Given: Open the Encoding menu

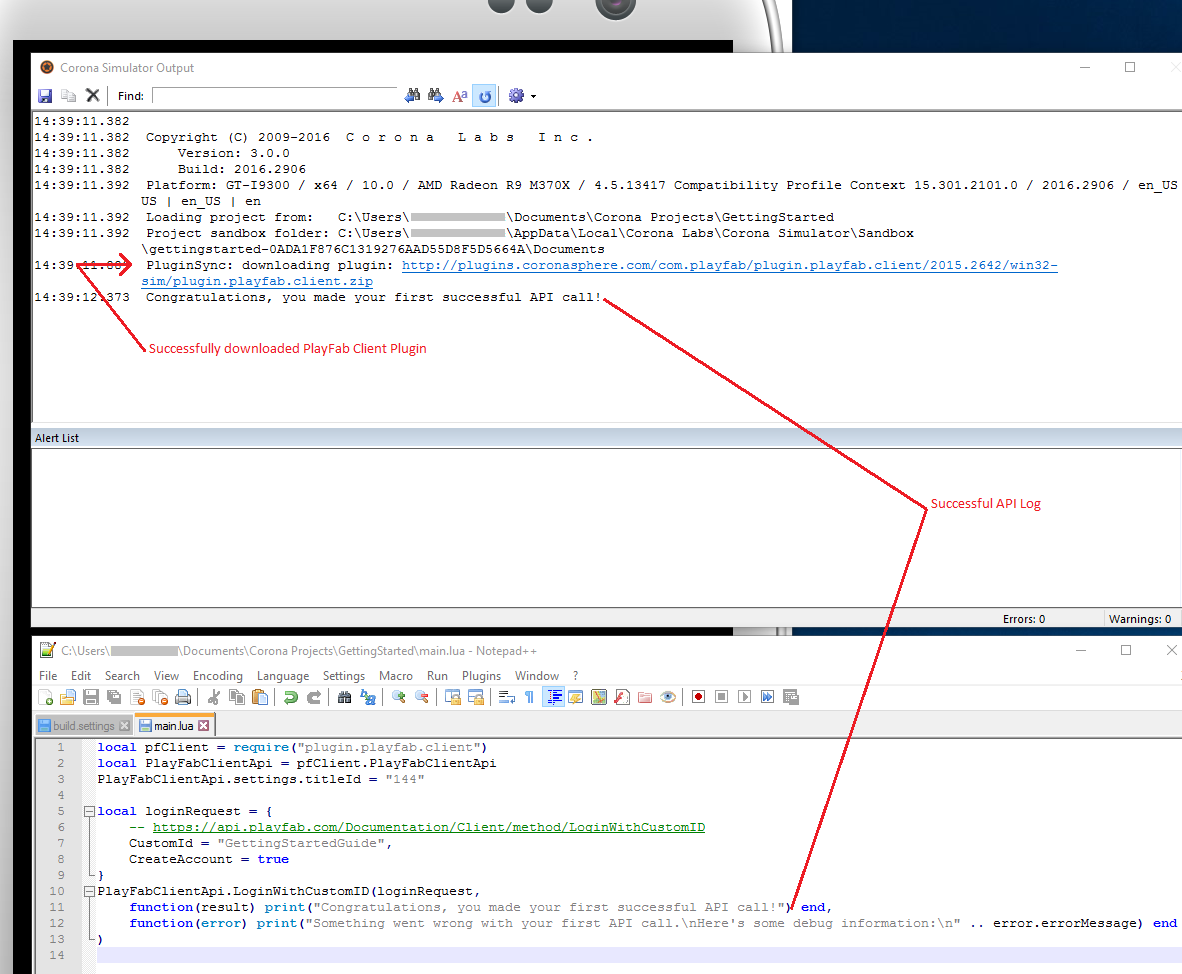Looking at the screenshot, I should coord(218,675).
